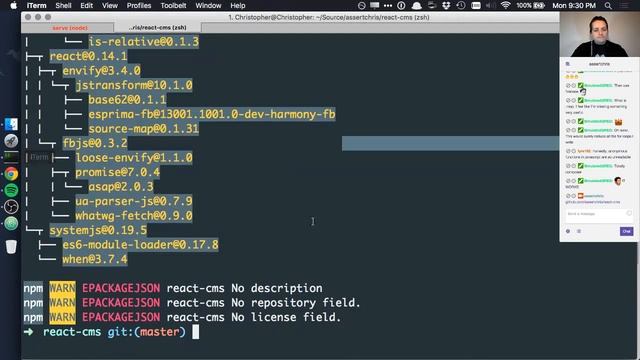Click when@3.7.4 entry
Viewport: 640px width, 360px height.
pyautogui.click(x=95, y=259)
